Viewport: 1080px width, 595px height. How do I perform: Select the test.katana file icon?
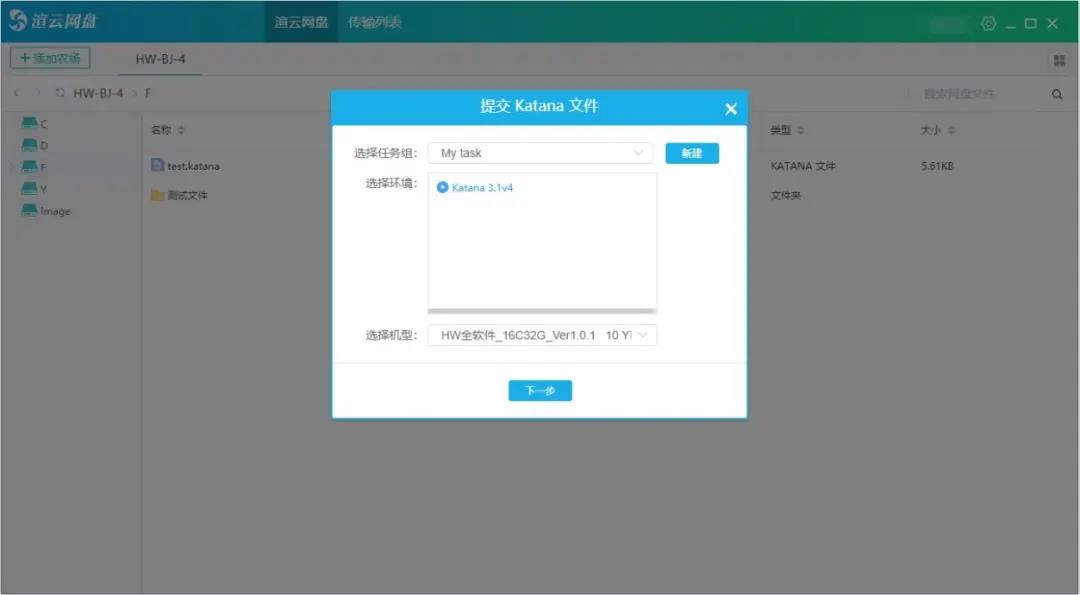pos(157,165)
